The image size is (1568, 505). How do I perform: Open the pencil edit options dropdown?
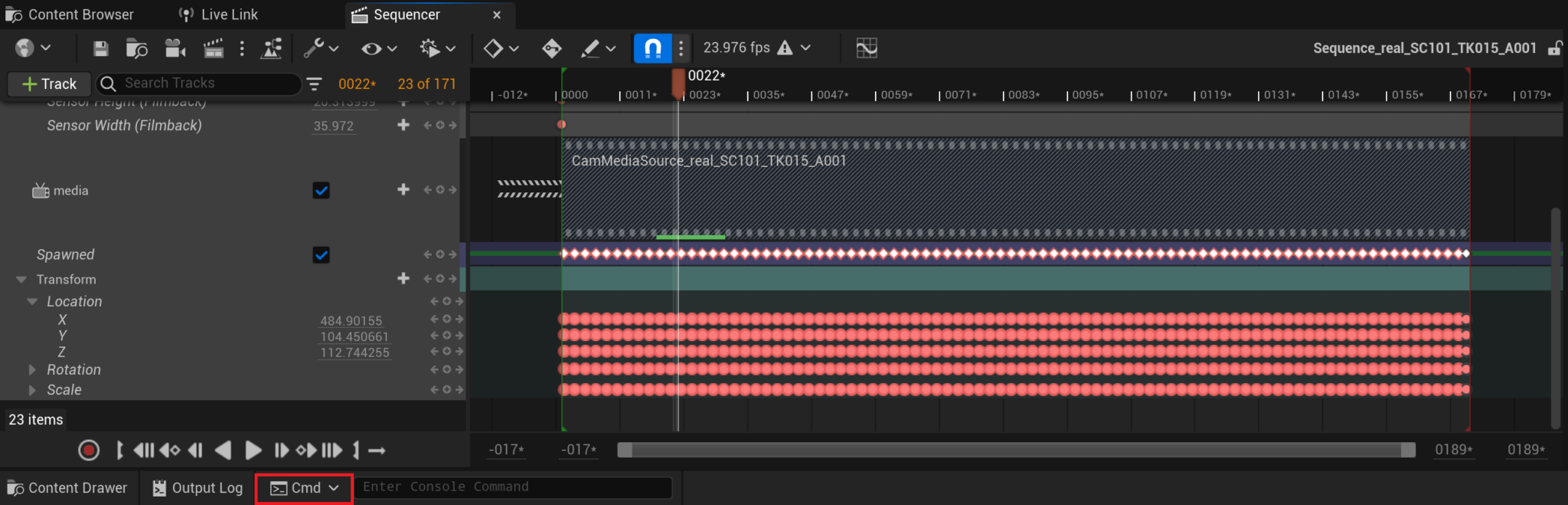(598, 48)
